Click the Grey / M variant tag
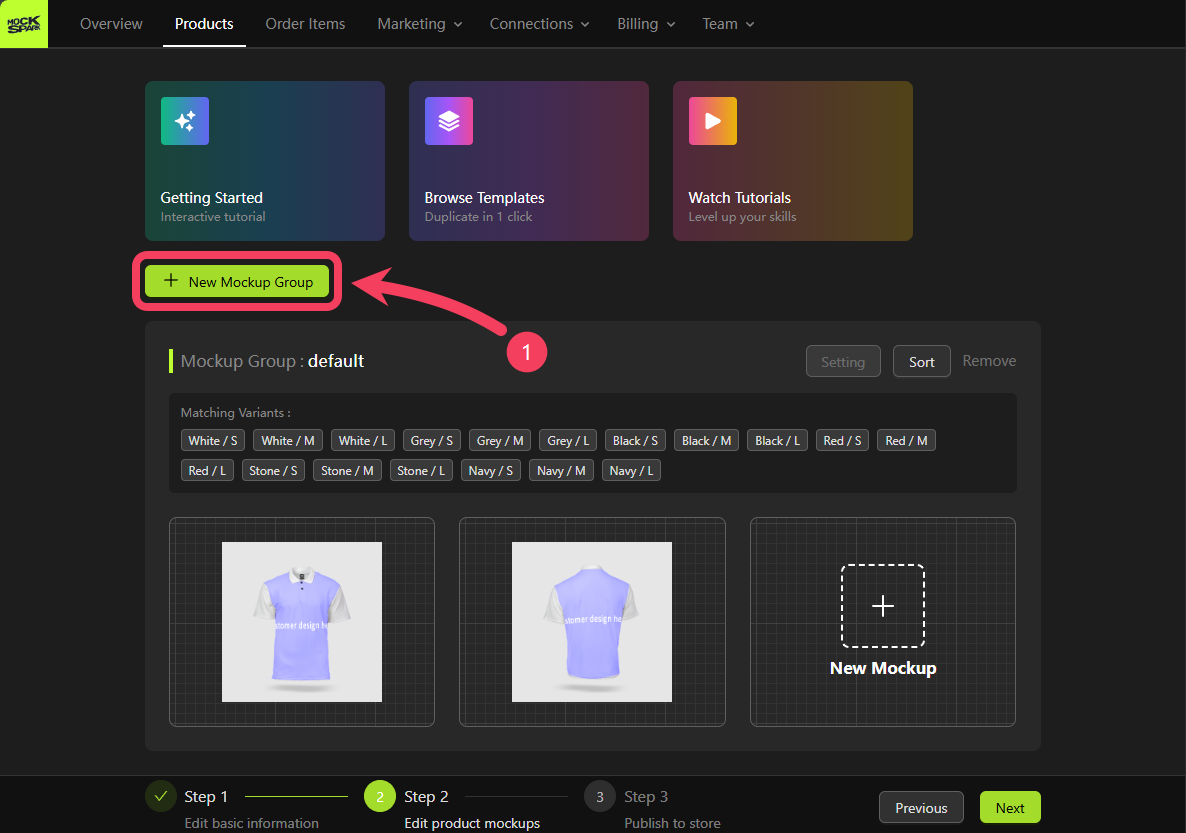1186x833 pixels. tap(500, 440)
